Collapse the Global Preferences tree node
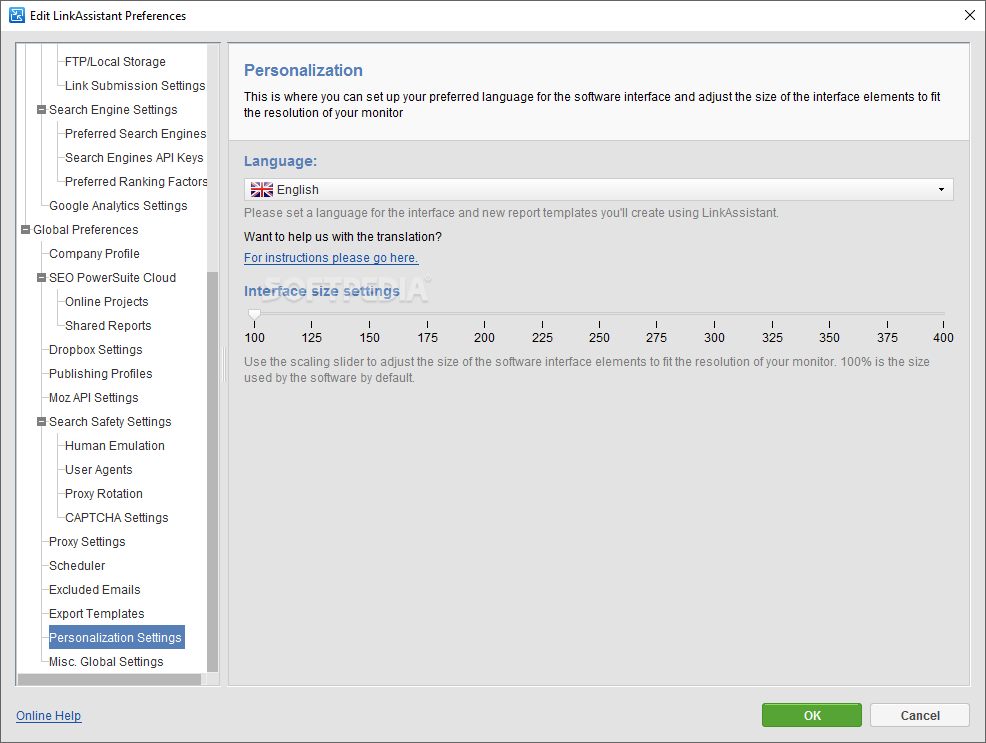Image resolution: width=986 pixels, height=743 pixels. pyautogui.click(x=25, y=230)
